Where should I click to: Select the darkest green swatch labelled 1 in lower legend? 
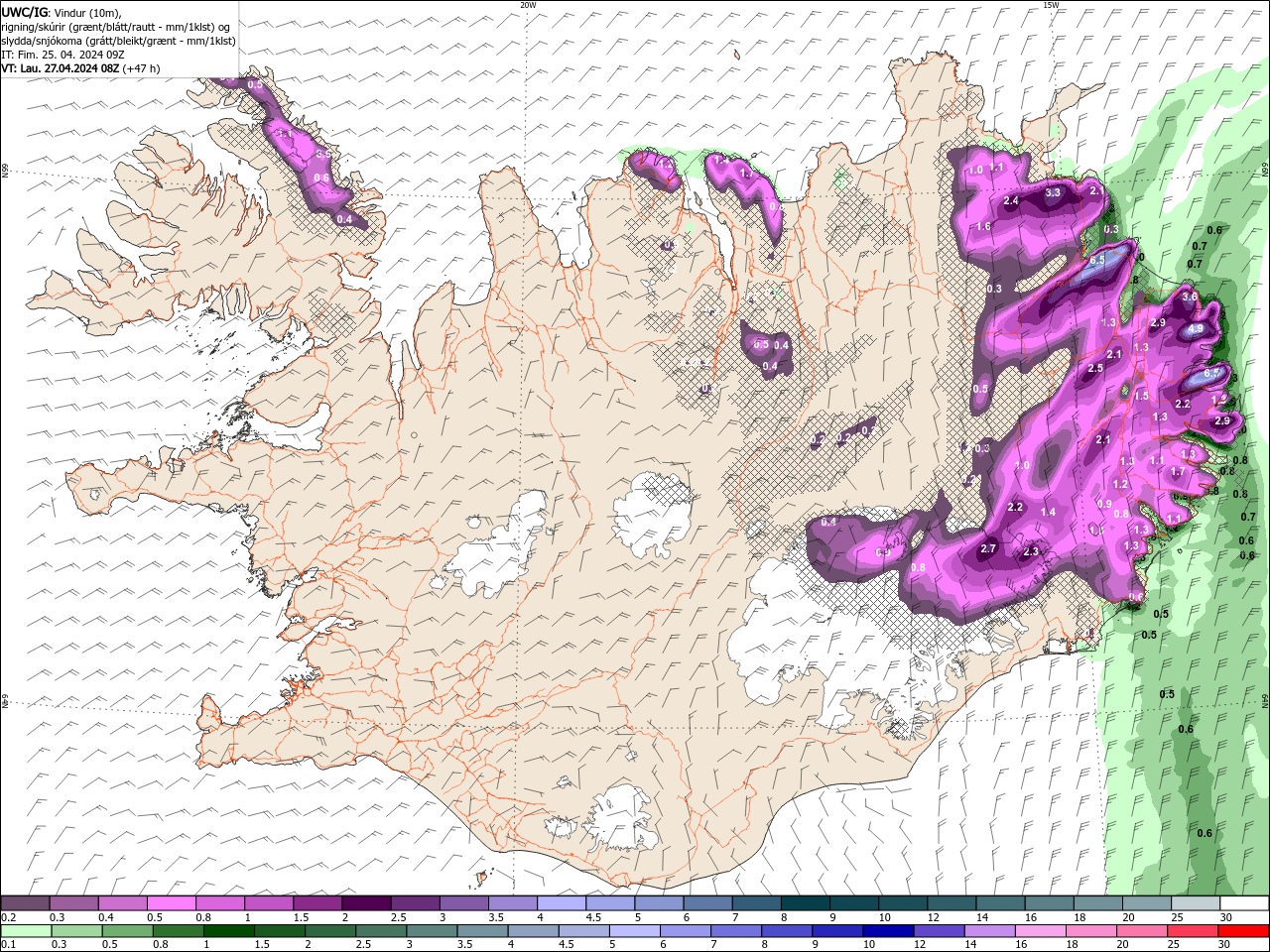pos(228,931)
